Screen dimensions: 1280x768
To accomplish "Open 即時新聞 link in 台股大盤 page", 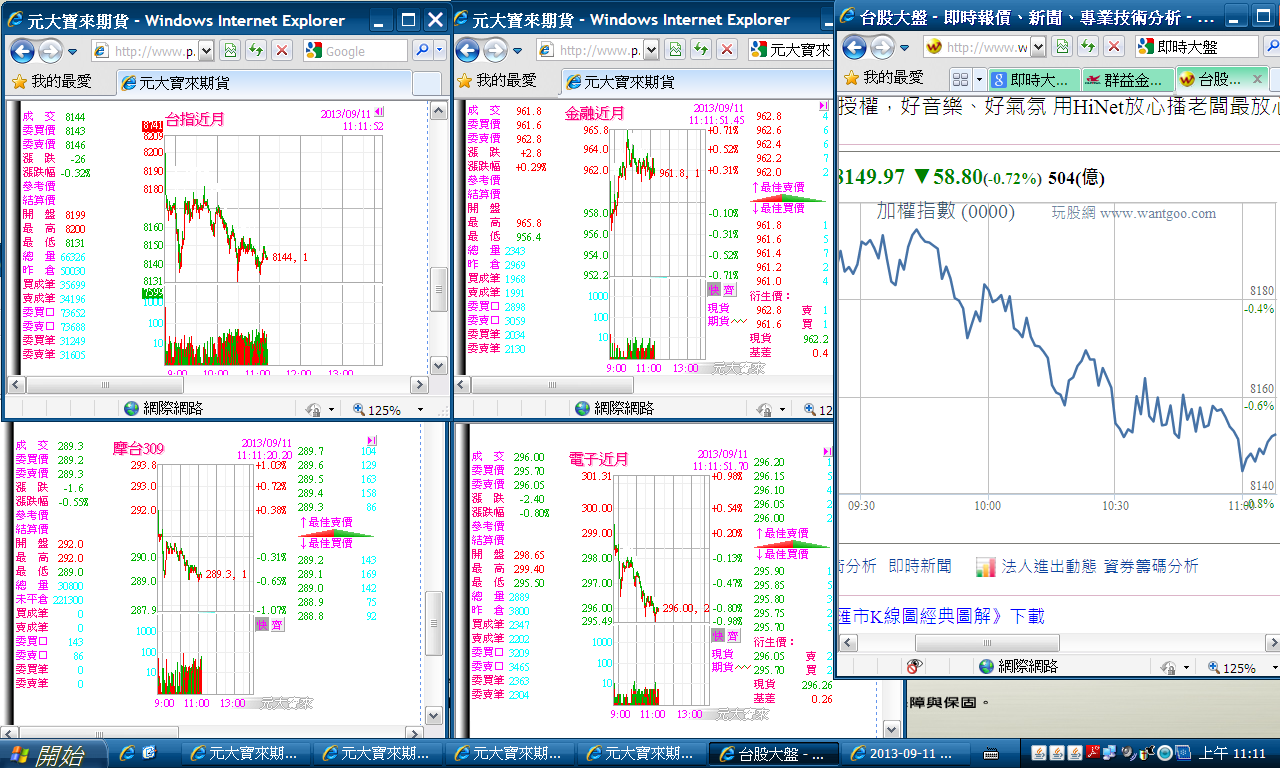I will 920,566.
